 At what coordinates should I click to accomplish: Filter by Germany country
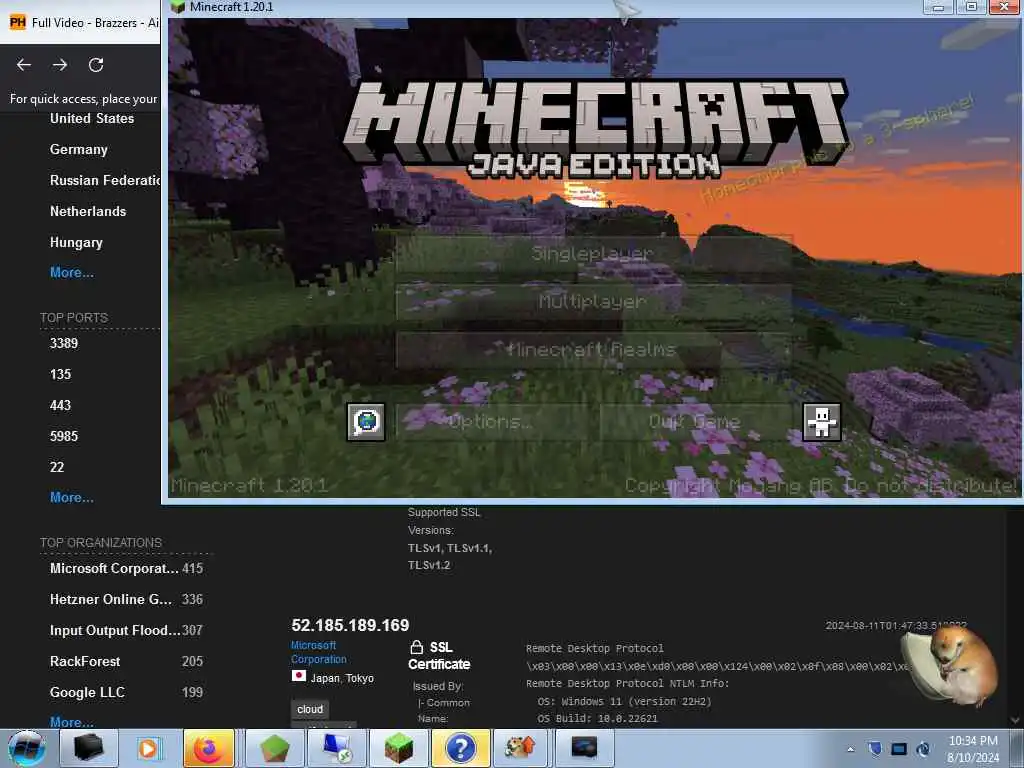(x=78, y=150)
